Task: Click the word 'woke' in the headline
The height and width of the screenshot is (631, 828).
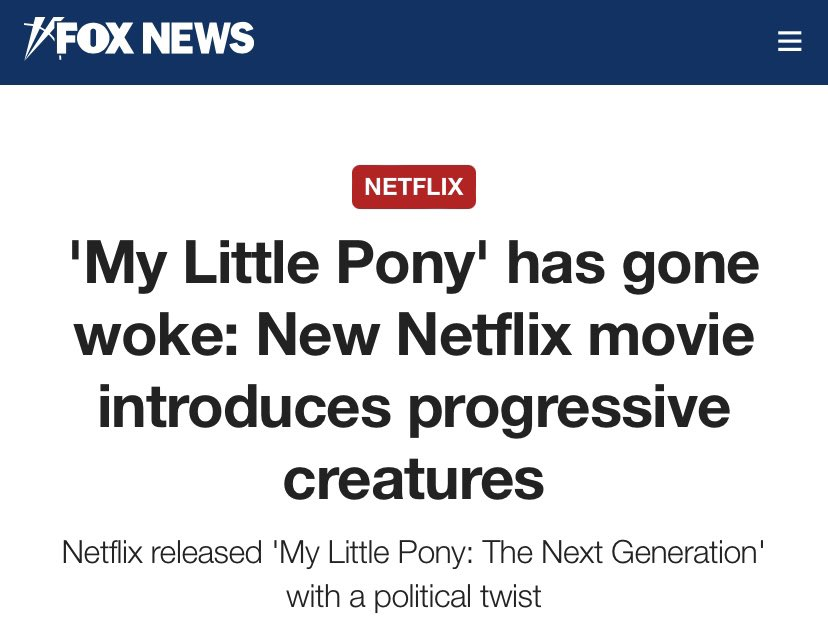Action: [154, 337]
